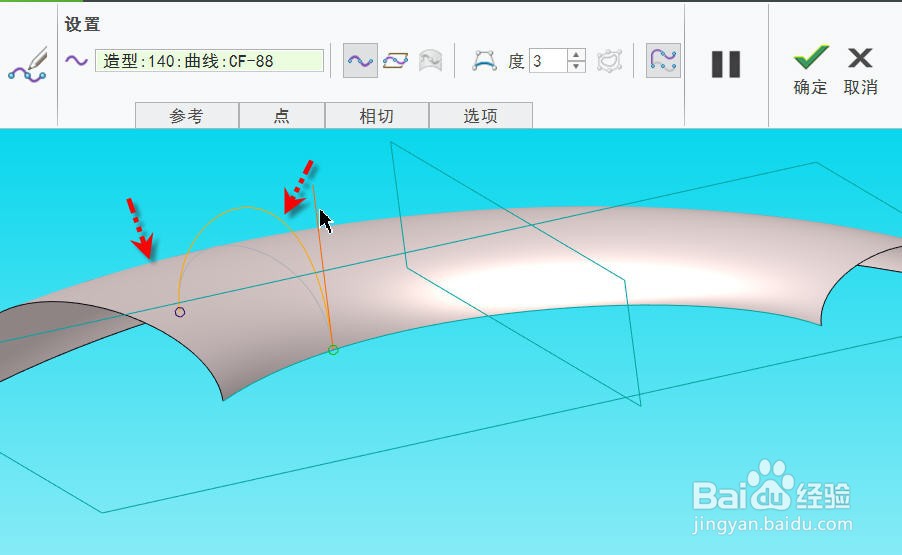Screen dimensions: 902x555
Task: Open the 选项 tab
Action: [480, 116]
